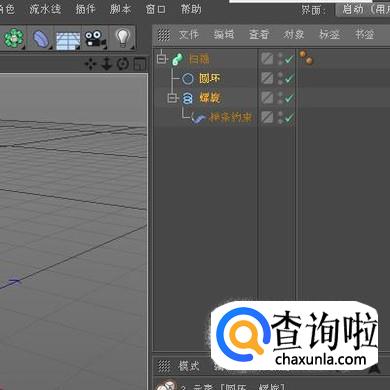Select the 圆环 object in tree
390x390 pixels.
(x=209, y=79)
